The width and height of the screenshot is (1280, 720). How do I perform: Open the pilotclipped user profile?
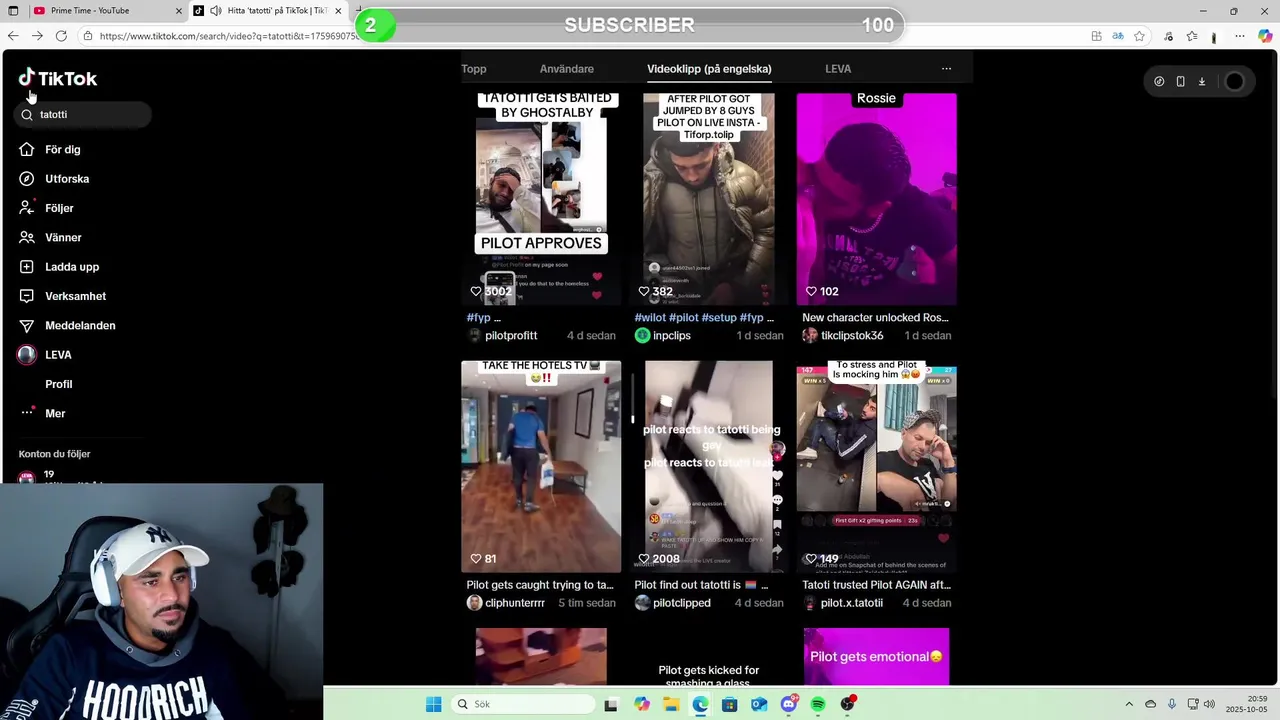point(682,603)
